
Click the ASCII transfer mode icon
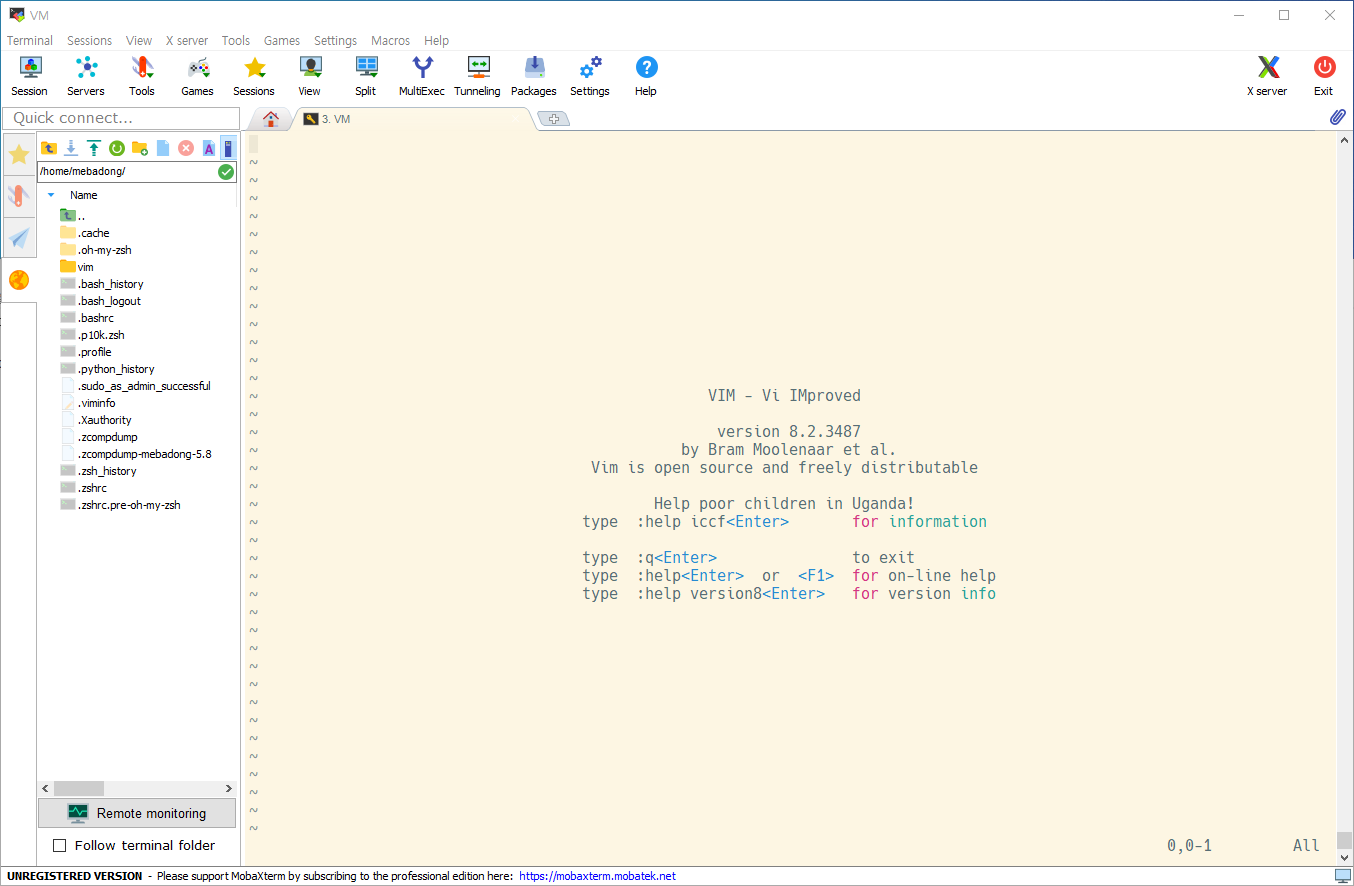209,148
